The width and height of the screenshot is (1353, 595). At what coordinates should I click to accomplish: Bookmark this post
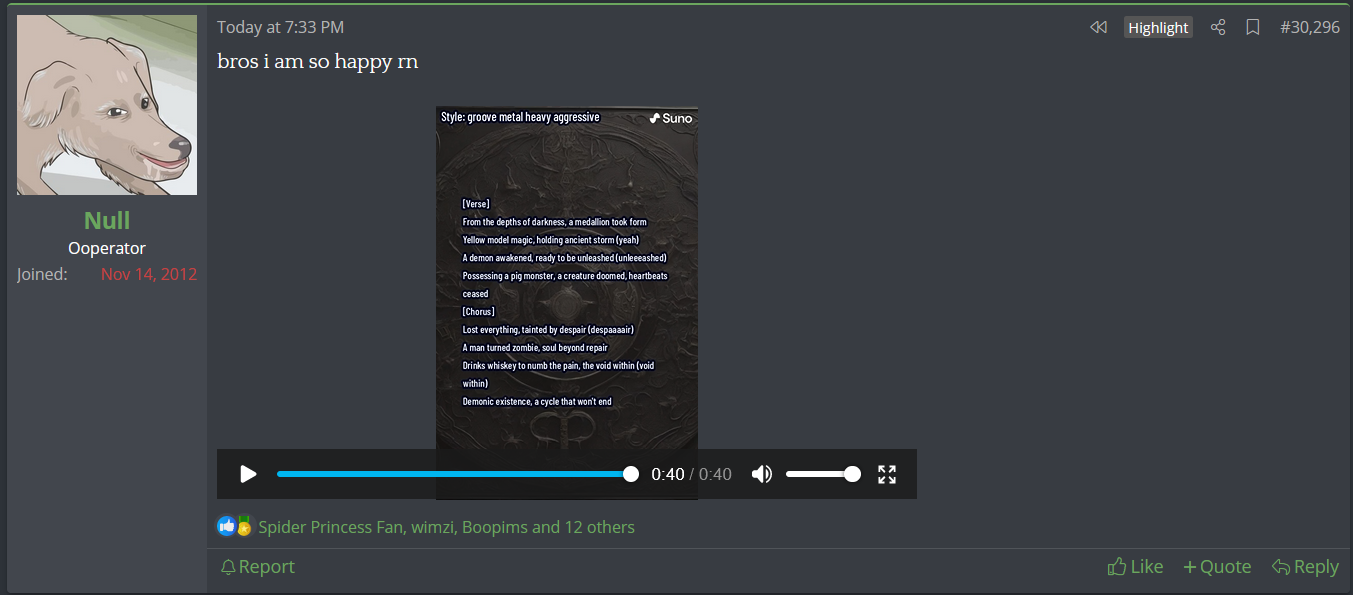point(1252,28)
